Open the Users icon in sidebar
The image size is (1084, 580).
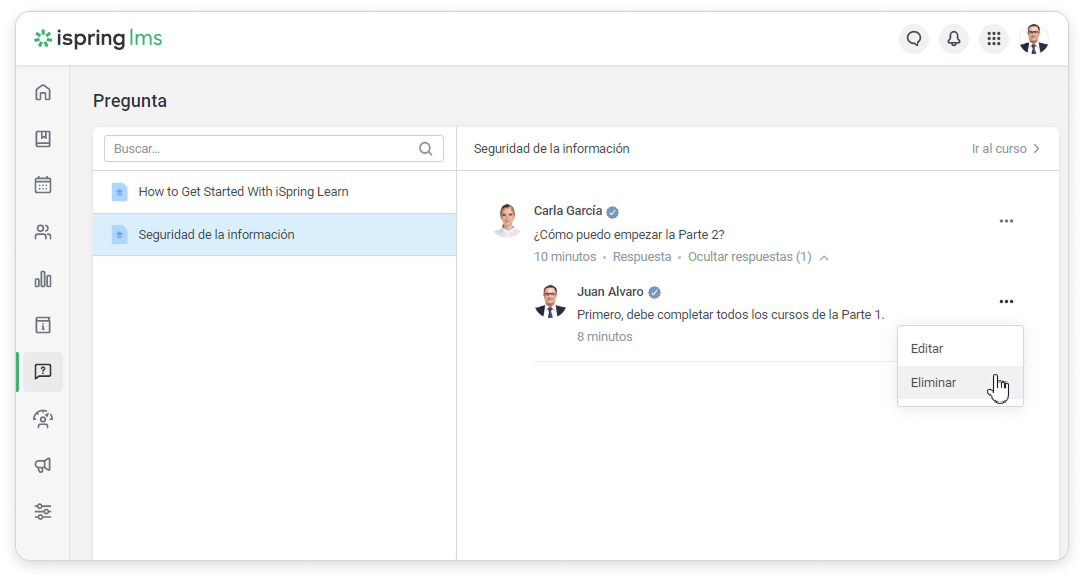click(43, 232)
